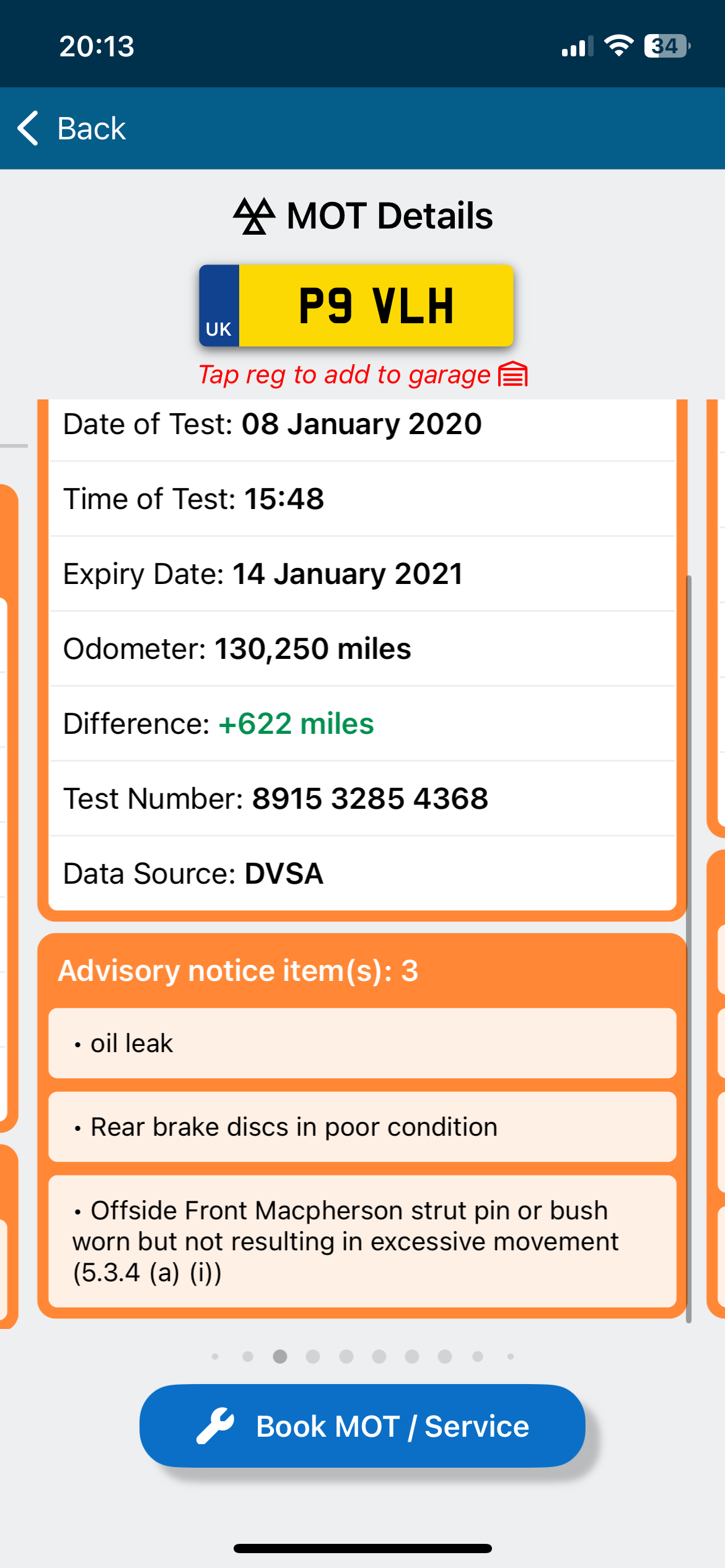Tap the blue UK band on plate
The image size is (725, 1568).
tap(219, 305)
